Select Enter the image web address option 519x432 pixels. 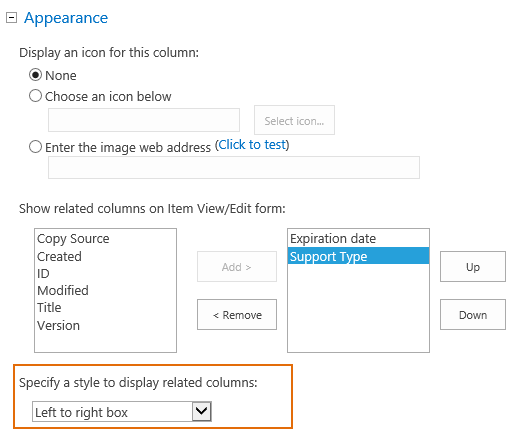(35, 147)
